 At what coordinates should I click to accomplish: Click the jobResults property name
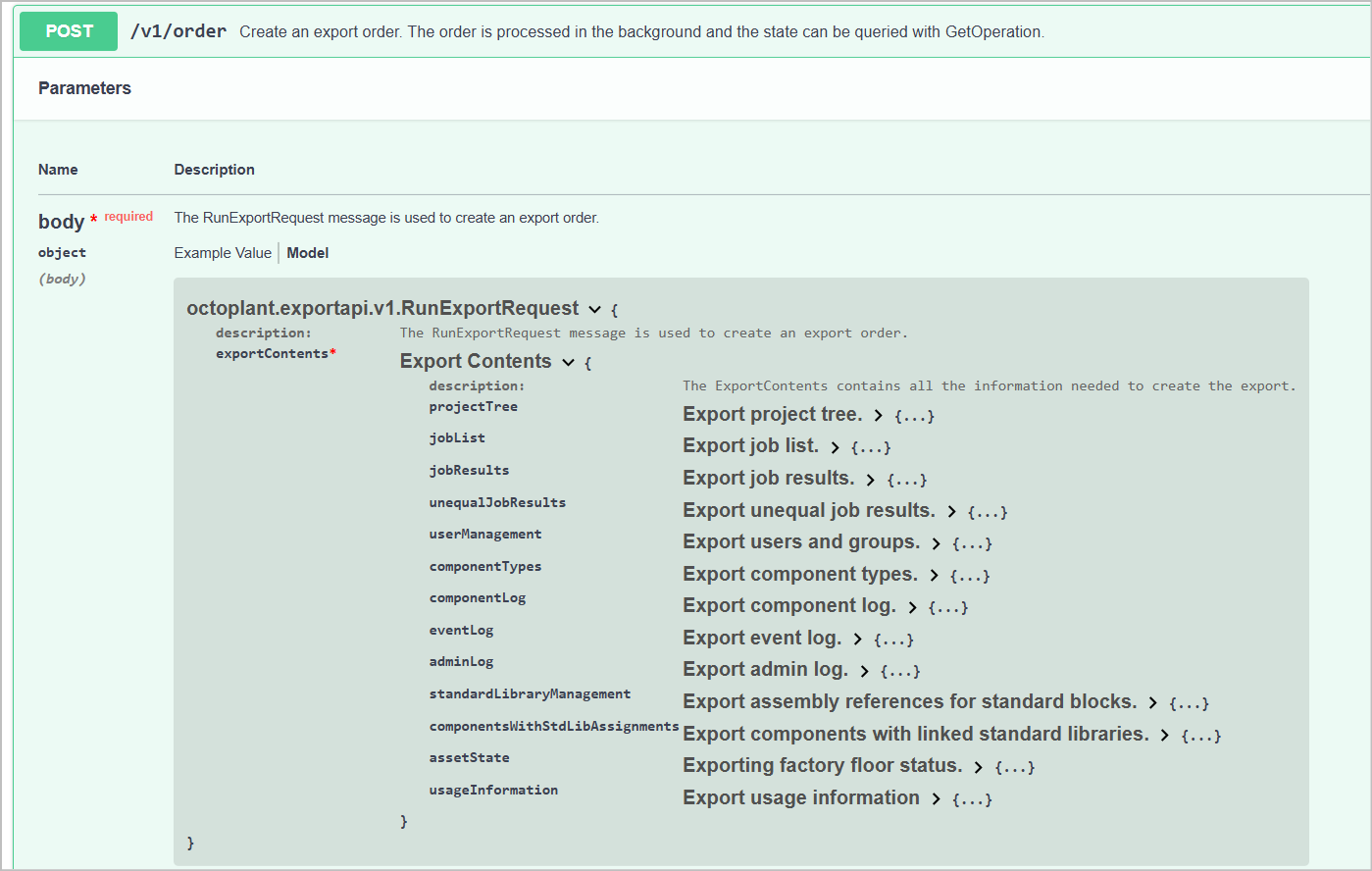click(x=470, y=470)
